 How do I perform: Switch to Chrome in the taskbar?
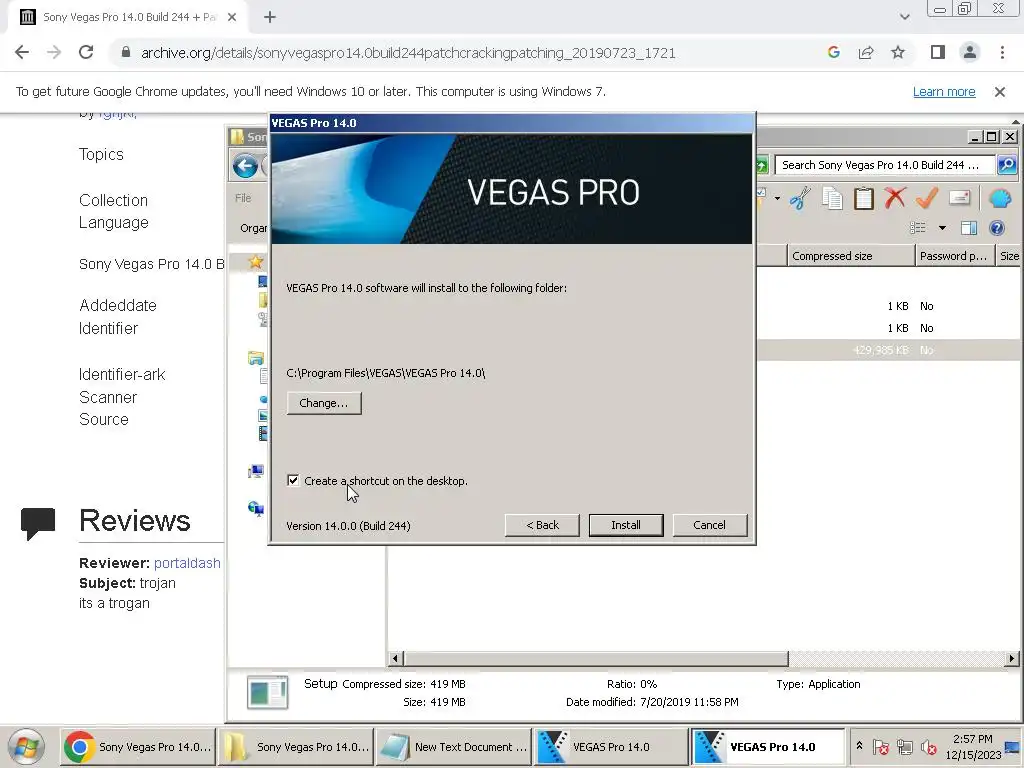pos(138,746)
